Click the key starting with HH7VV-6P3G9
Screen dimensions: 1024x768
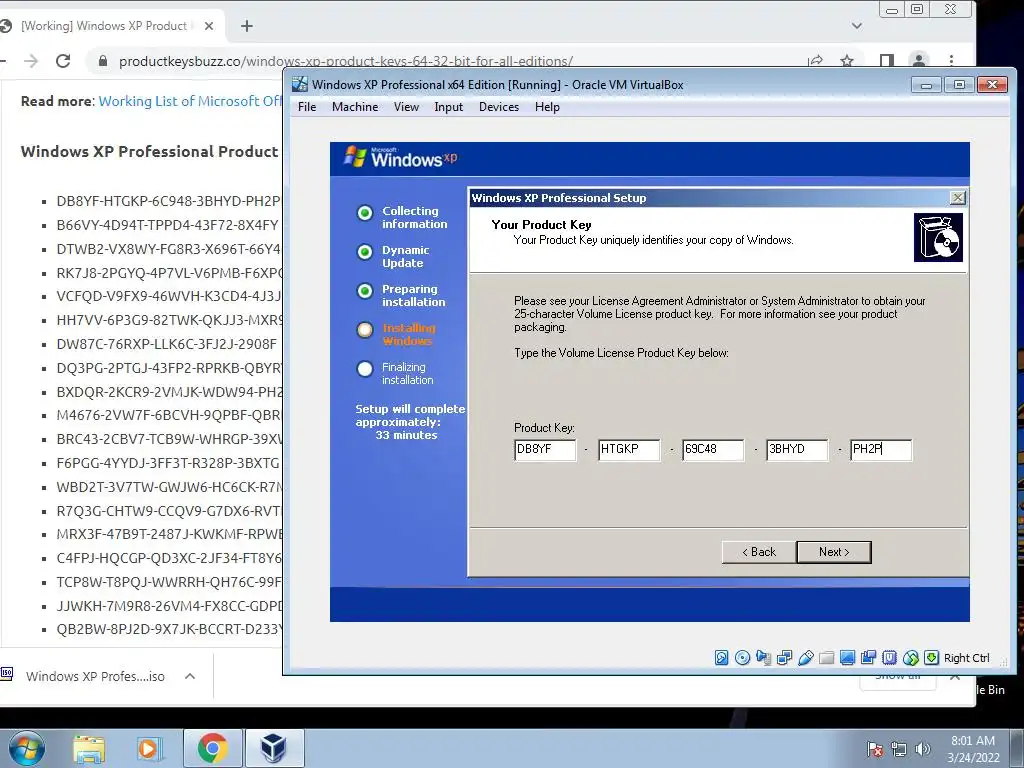(169, 320)
